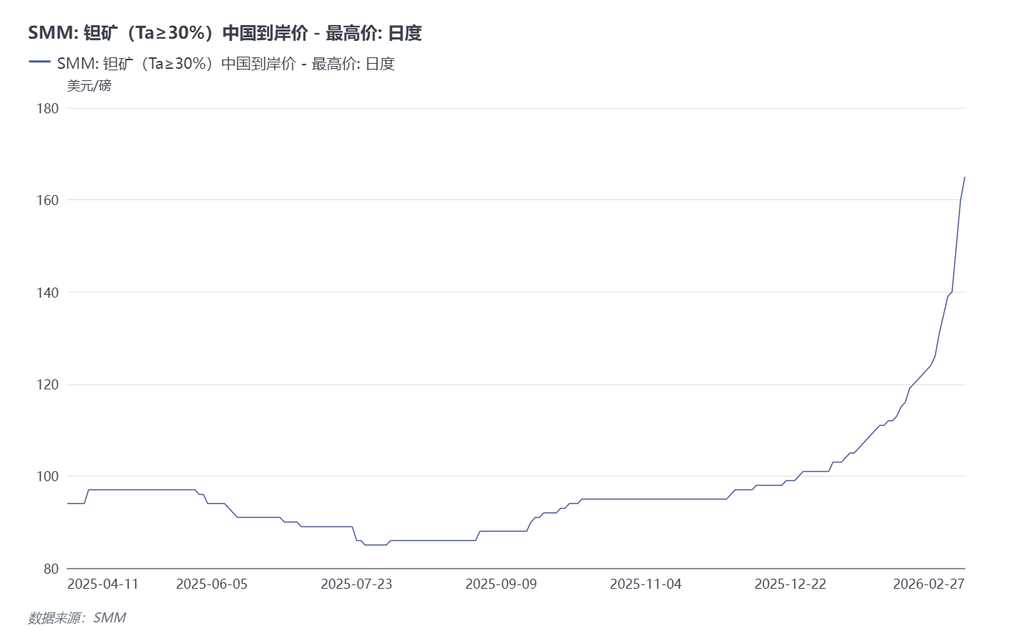Click the bold chart title at top

(x=225, y=33)
